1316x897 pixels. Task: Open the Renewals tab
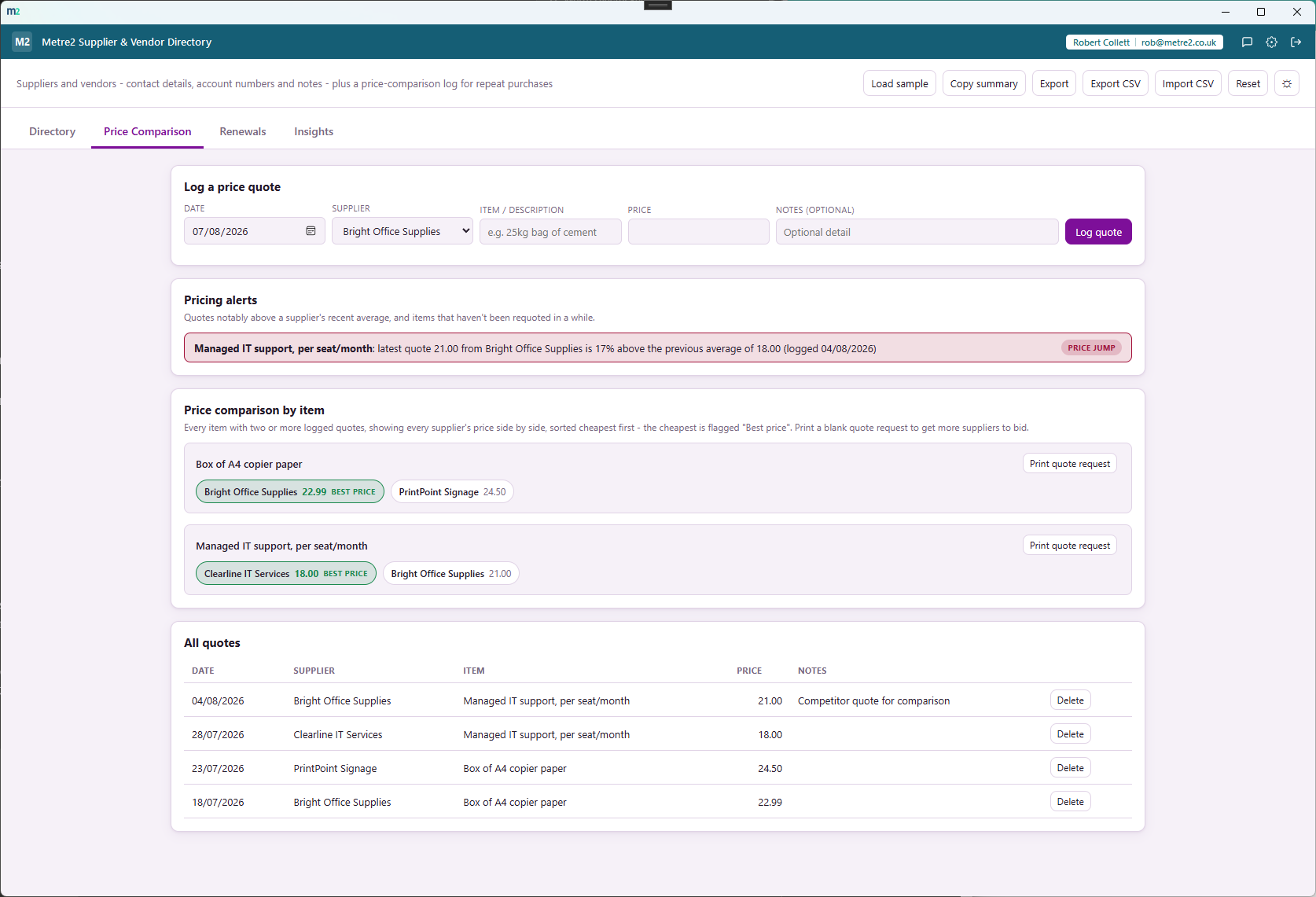(242, 131)
